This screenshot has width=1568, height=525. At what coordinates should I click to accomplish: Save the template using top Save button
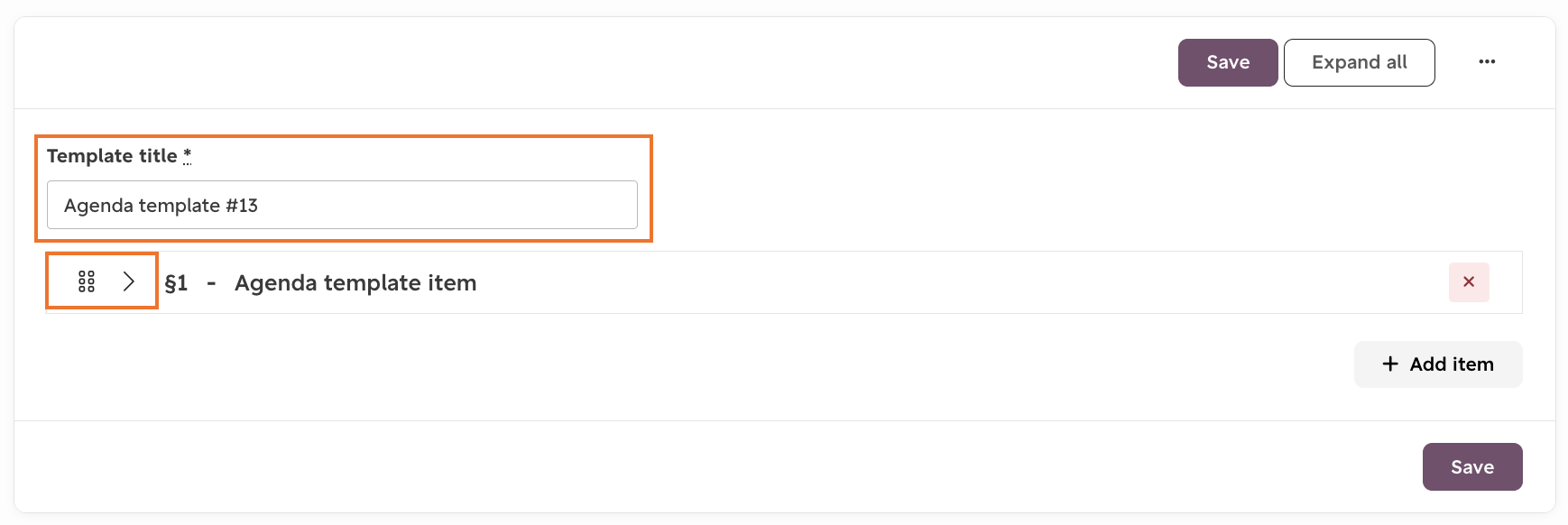point(1228,62)
